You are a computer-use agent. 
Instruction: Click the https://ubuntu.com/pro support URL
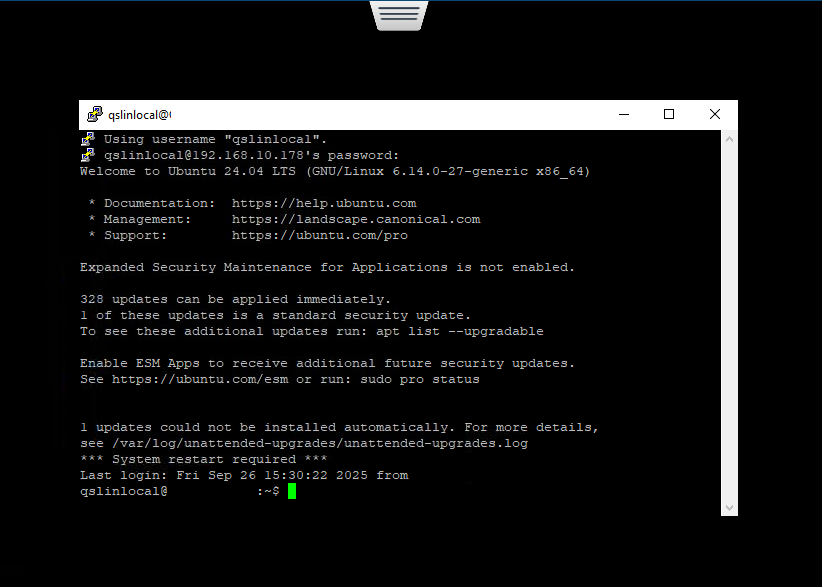(x=320, y=235)
